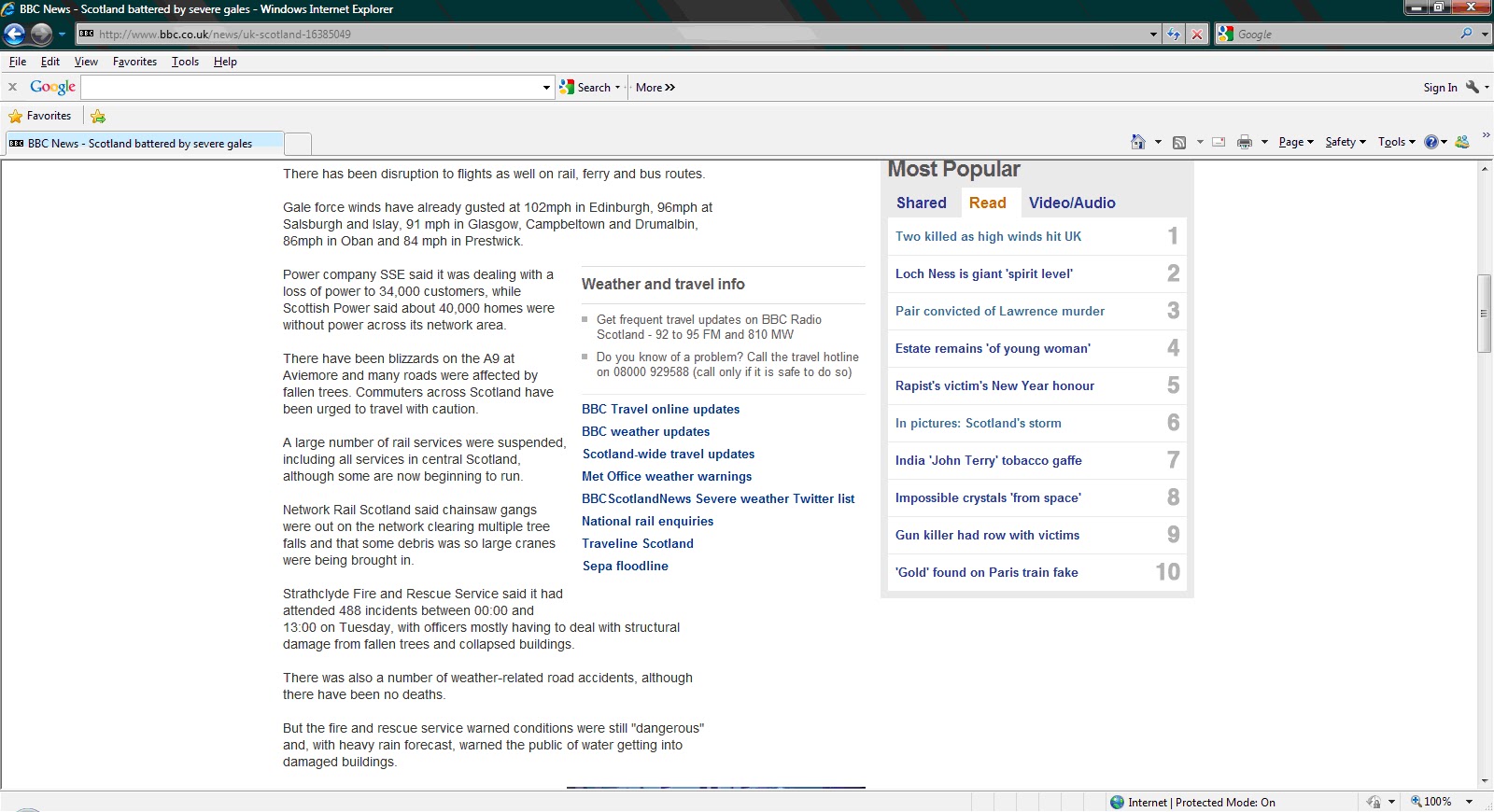
Task: Switch Most Popular to Shared tab
Action: coord(922,203)
